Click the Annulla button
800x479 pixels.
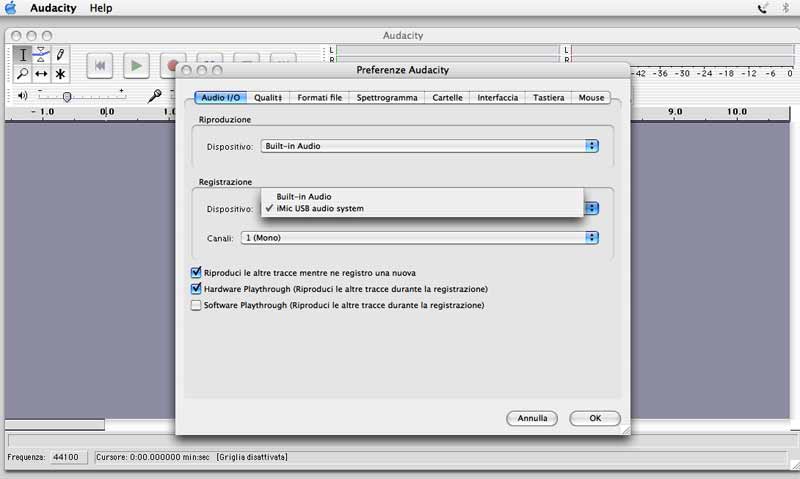click(x=532, y=418)
